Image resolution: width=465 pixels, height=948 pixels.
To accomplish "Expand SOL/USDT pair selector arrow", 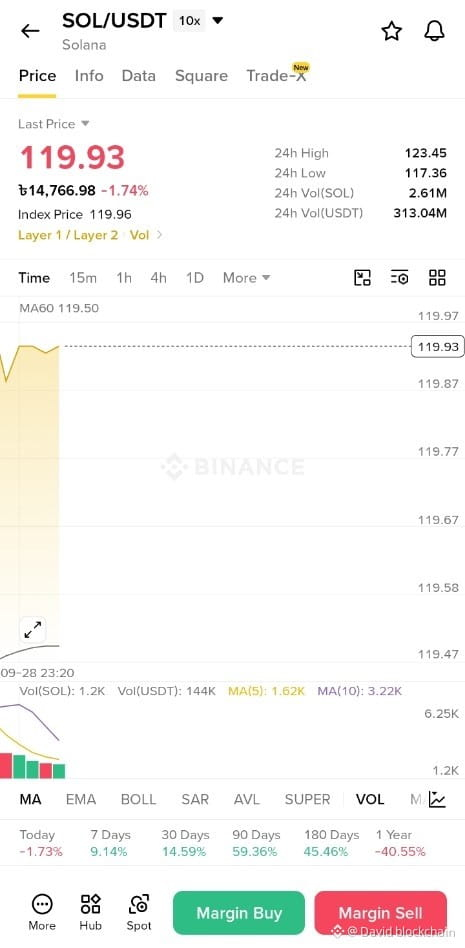I will click(x=218, y=21).
